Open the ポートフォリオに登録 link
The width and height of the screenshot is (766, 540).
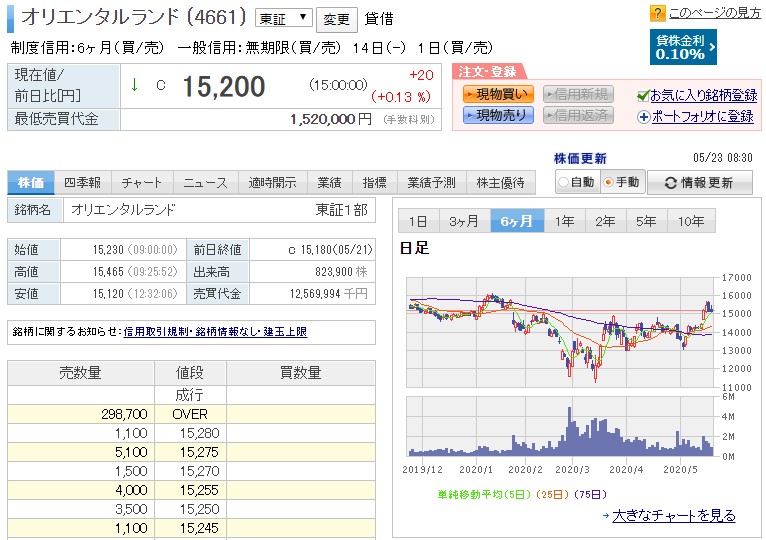[x=702, y=117]
